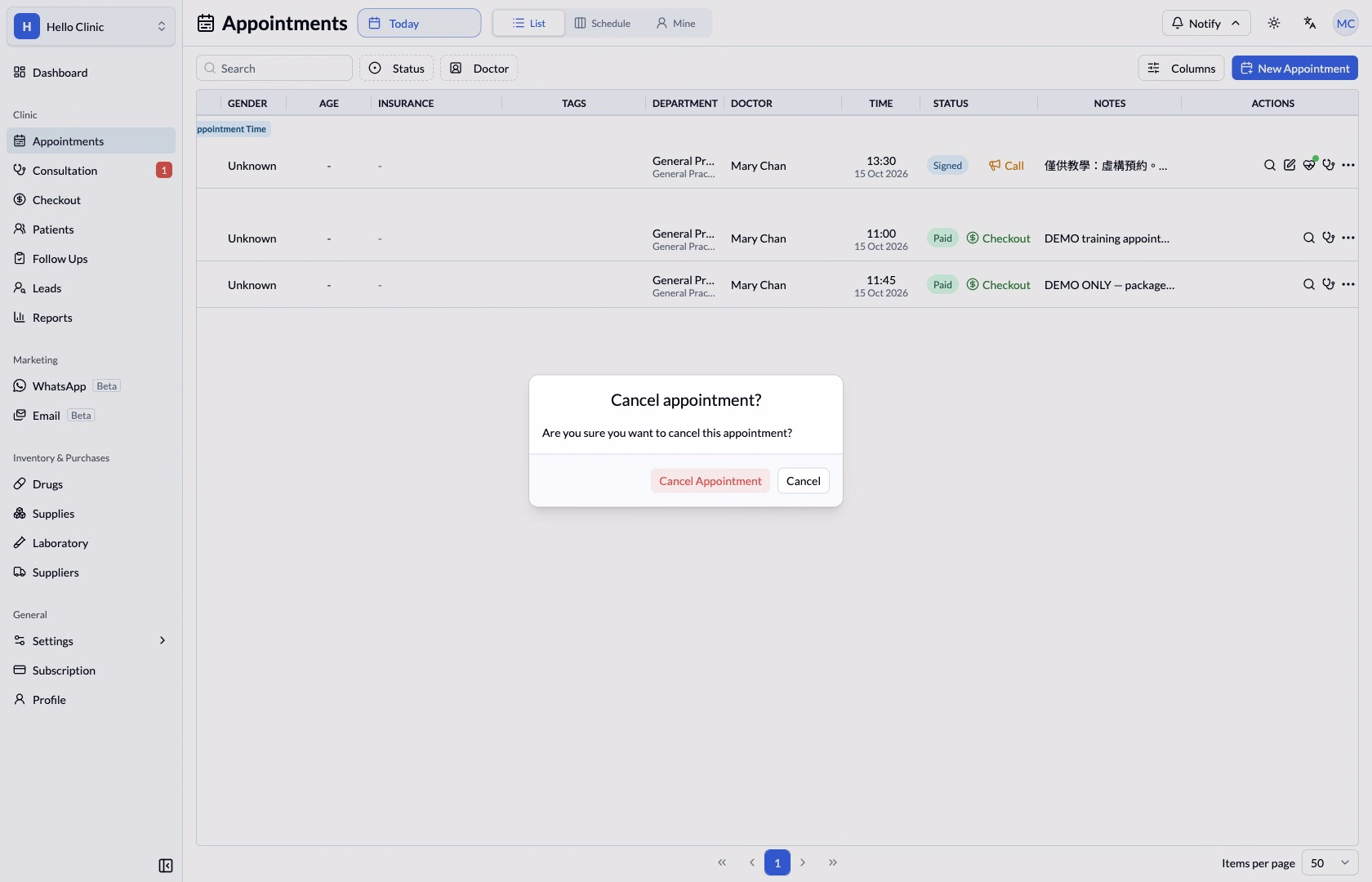Screen dimensions: 1372x882
Task: Open the MC user avatar
Action: point(1346,23)
